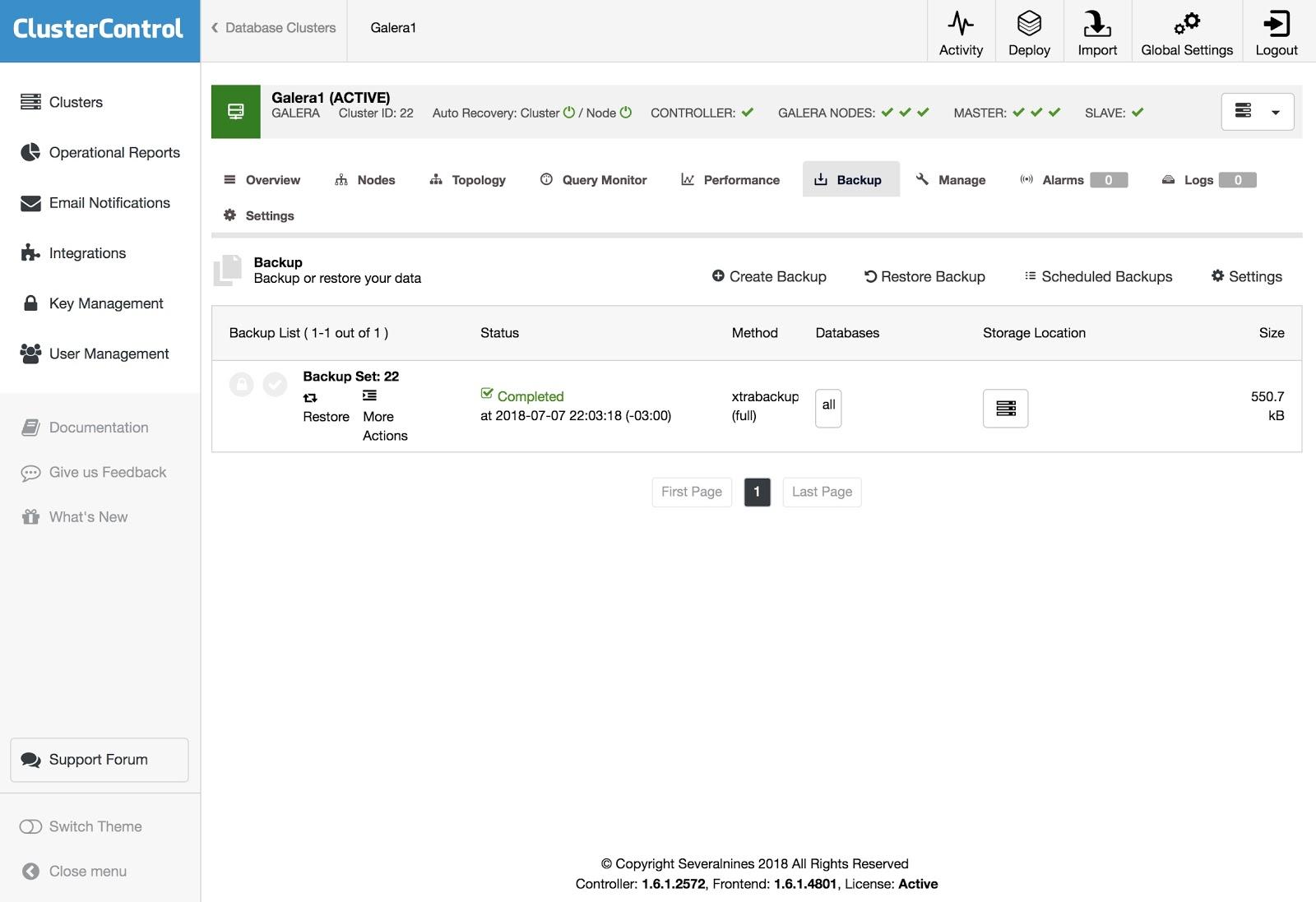Select the Backup tab
Screen dimensions: 1316x902
pyautogui.click(x=850, y=179)
